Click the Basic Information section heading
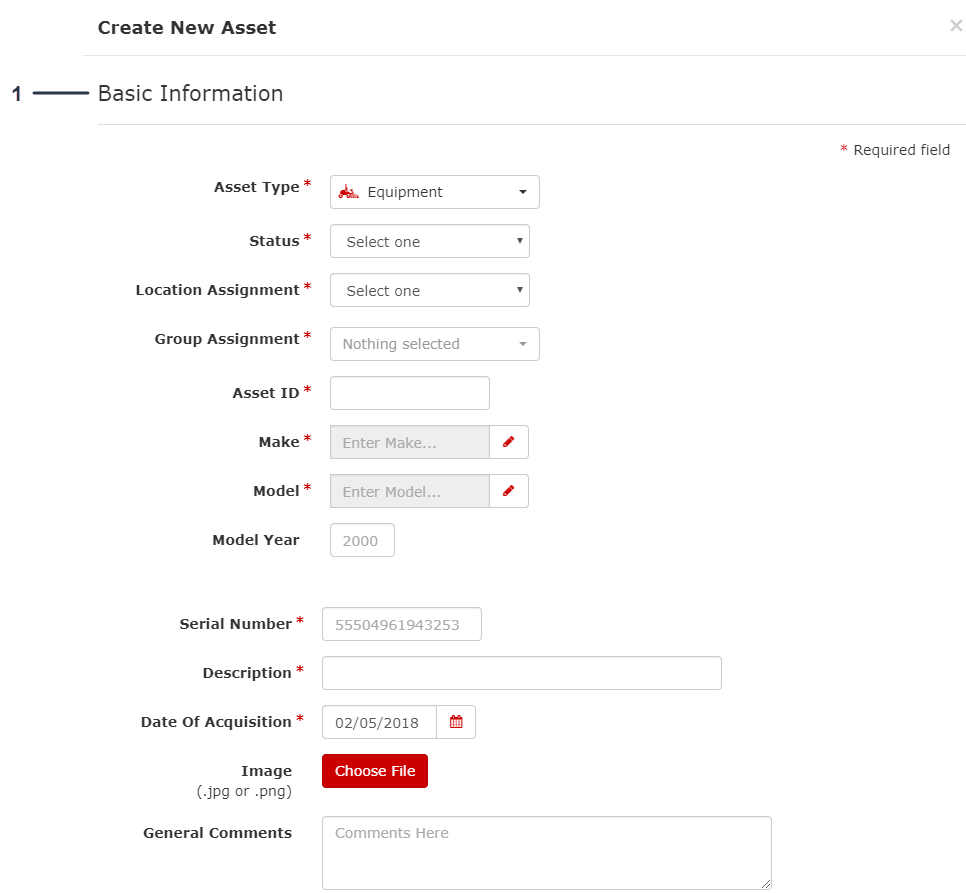Viewport: 966px width, 893px height. pos(190,94)
